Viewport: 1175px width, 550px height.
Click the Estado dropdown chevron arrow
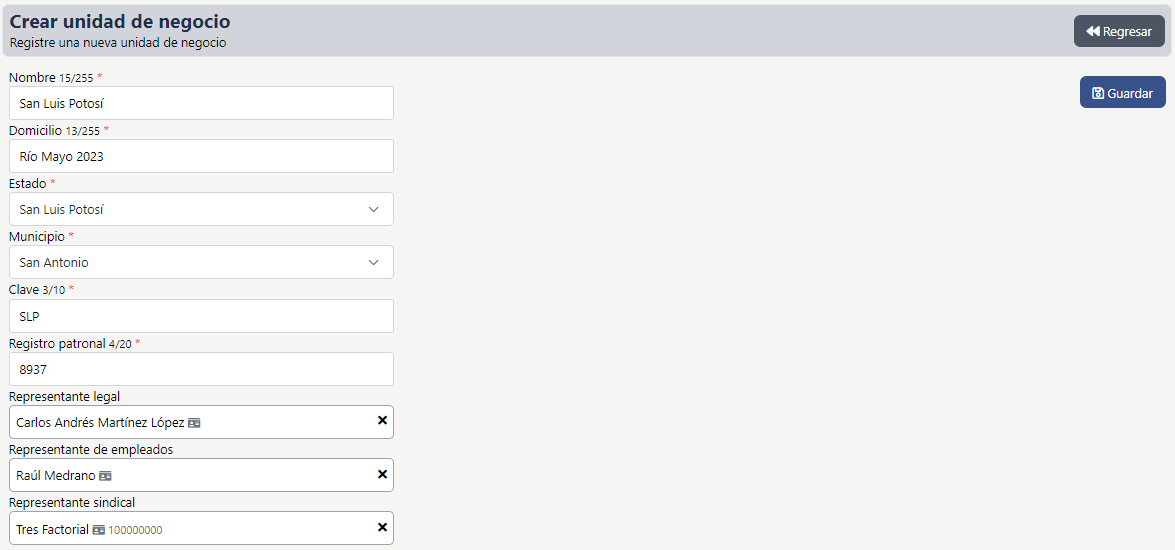[x=374, y=209]
